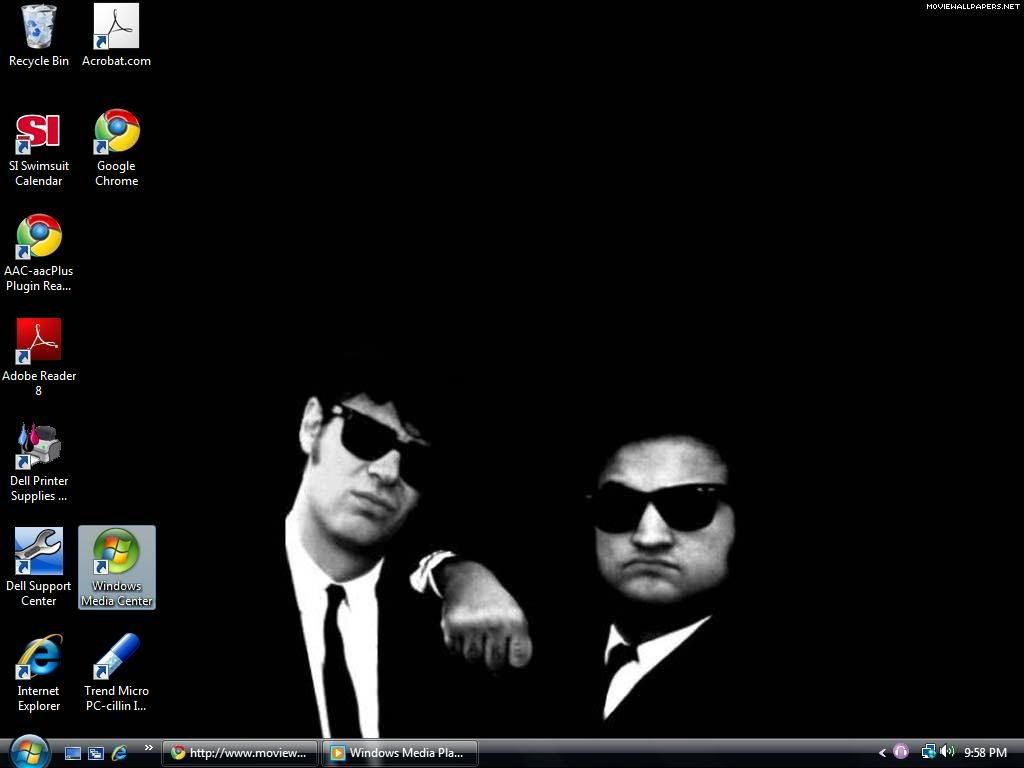Select the Internet Explorer desktop icon
Image resolution: width=1024 pixels, height=768 pixels.
(x=39, y=658)
